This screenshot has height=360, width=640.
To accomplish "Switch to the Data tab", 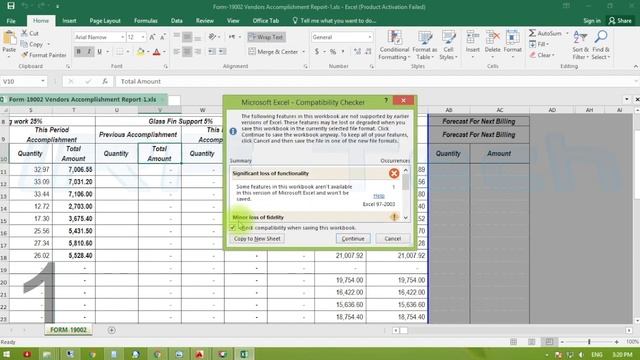I will 177,21.
